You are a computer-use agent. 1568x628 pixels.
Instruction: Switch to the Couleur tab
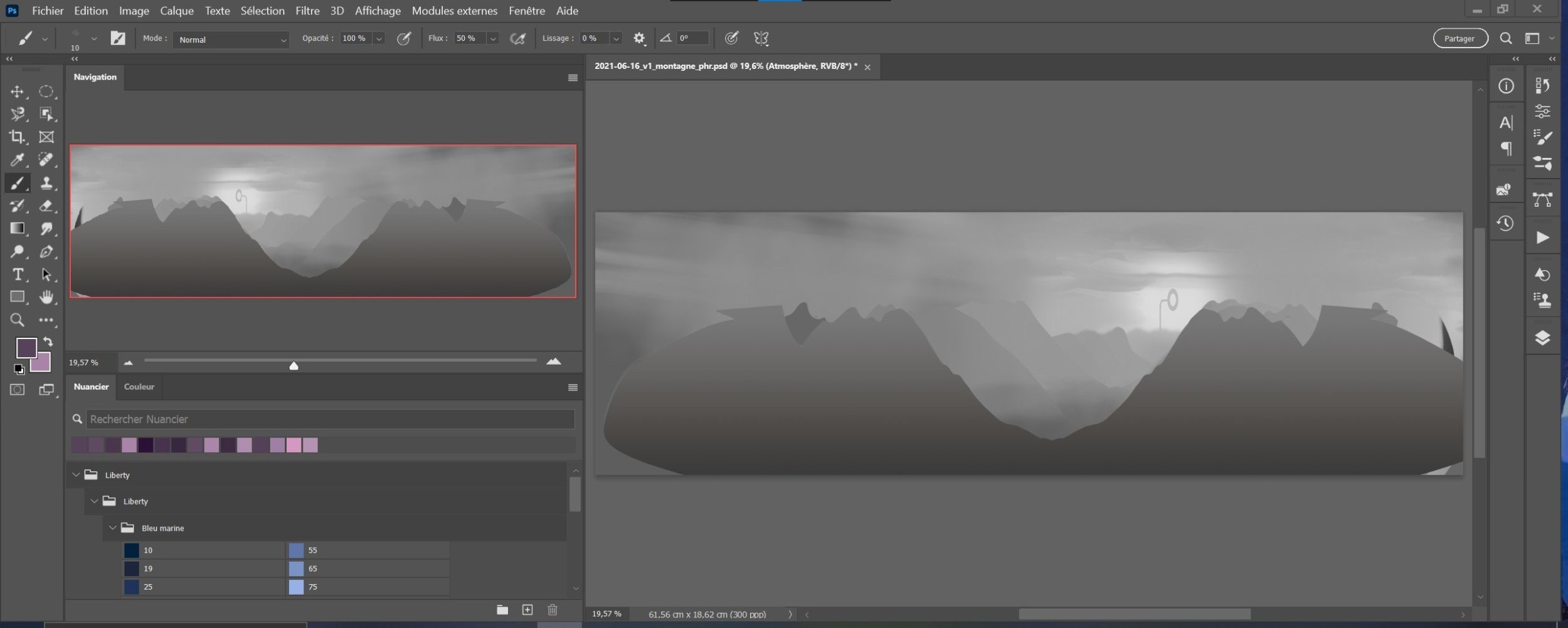click(139, 387)
